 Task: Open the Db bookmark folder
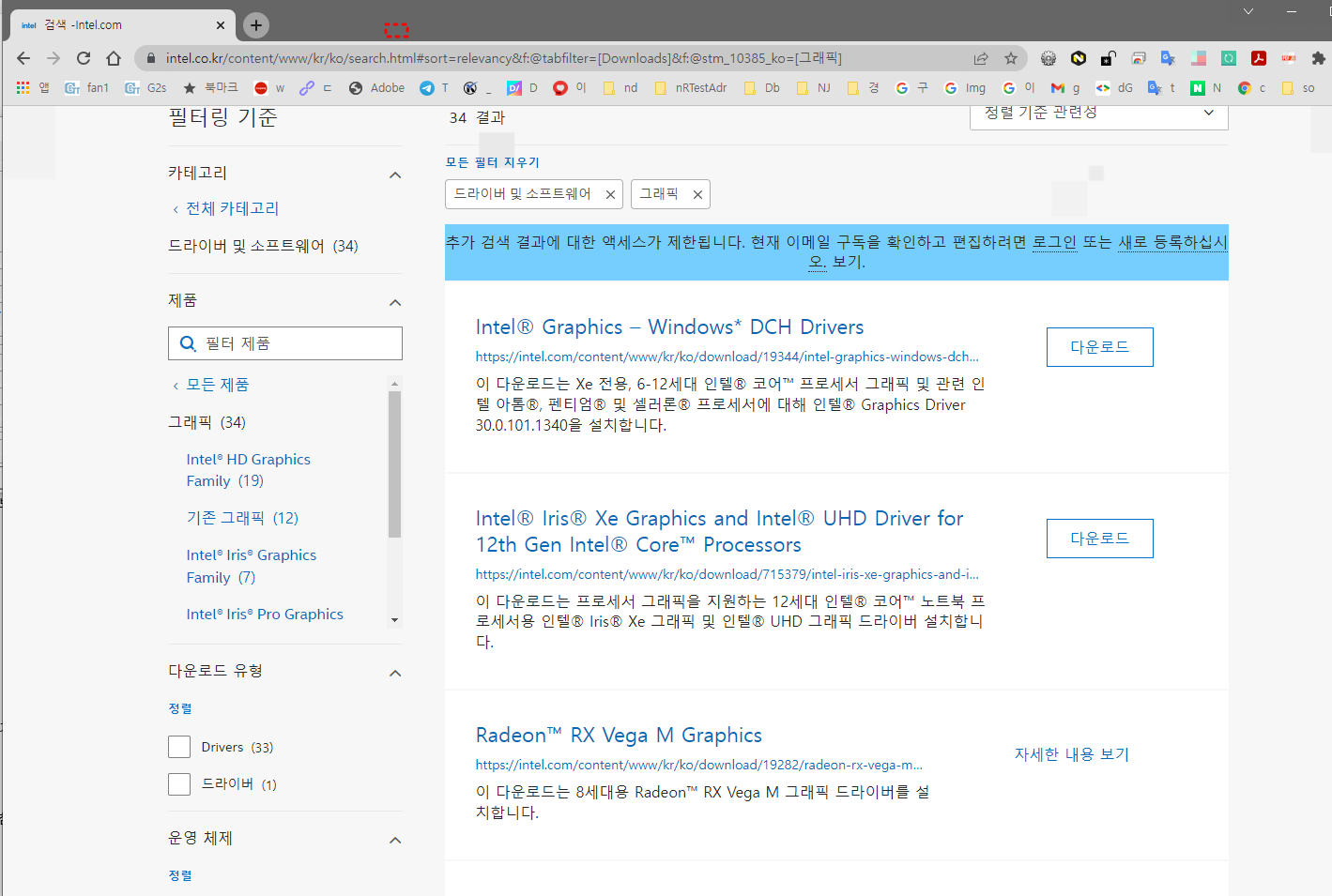(x=762, y=87)
